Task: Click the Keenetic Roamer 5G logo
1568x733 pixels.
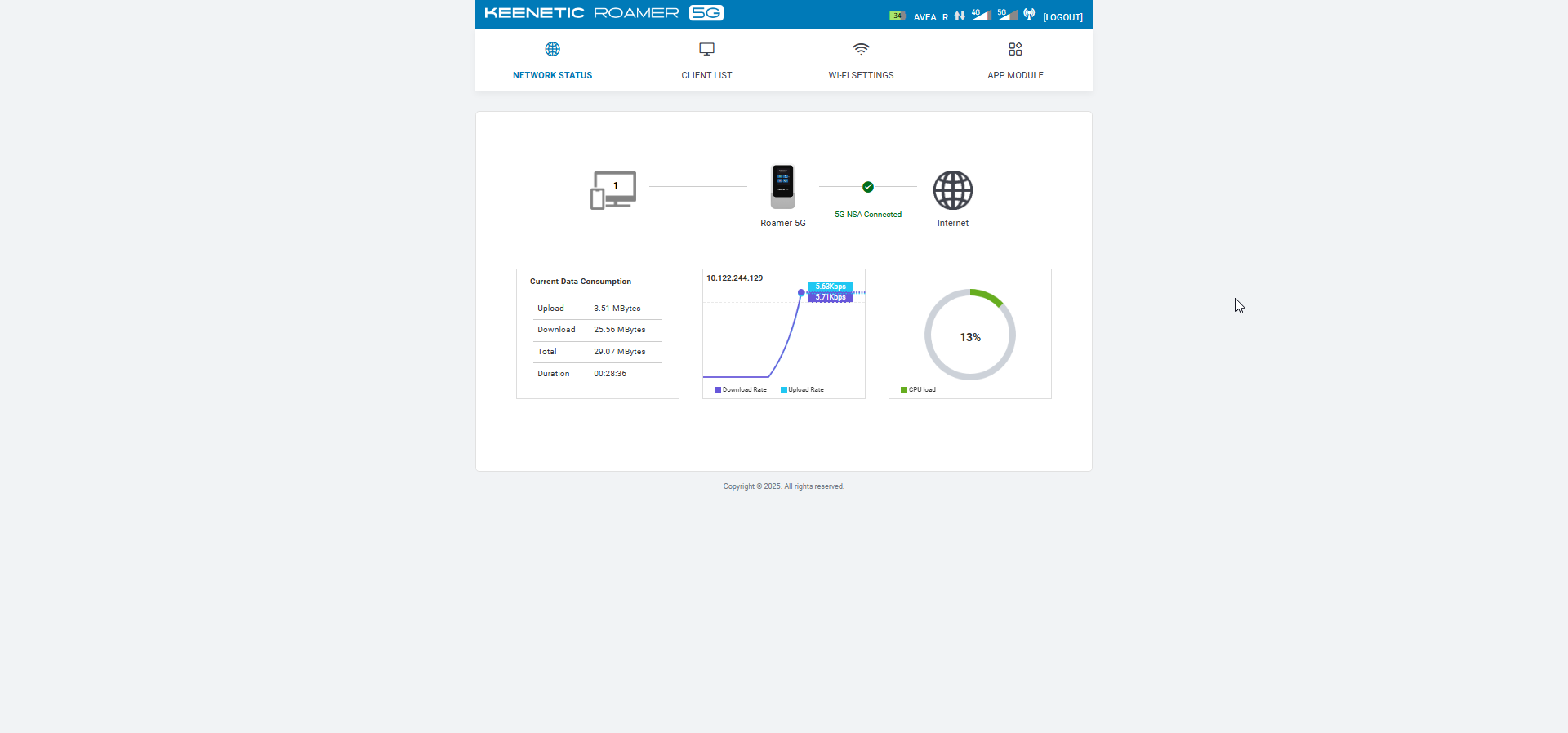Action: (x=604, y=13)
